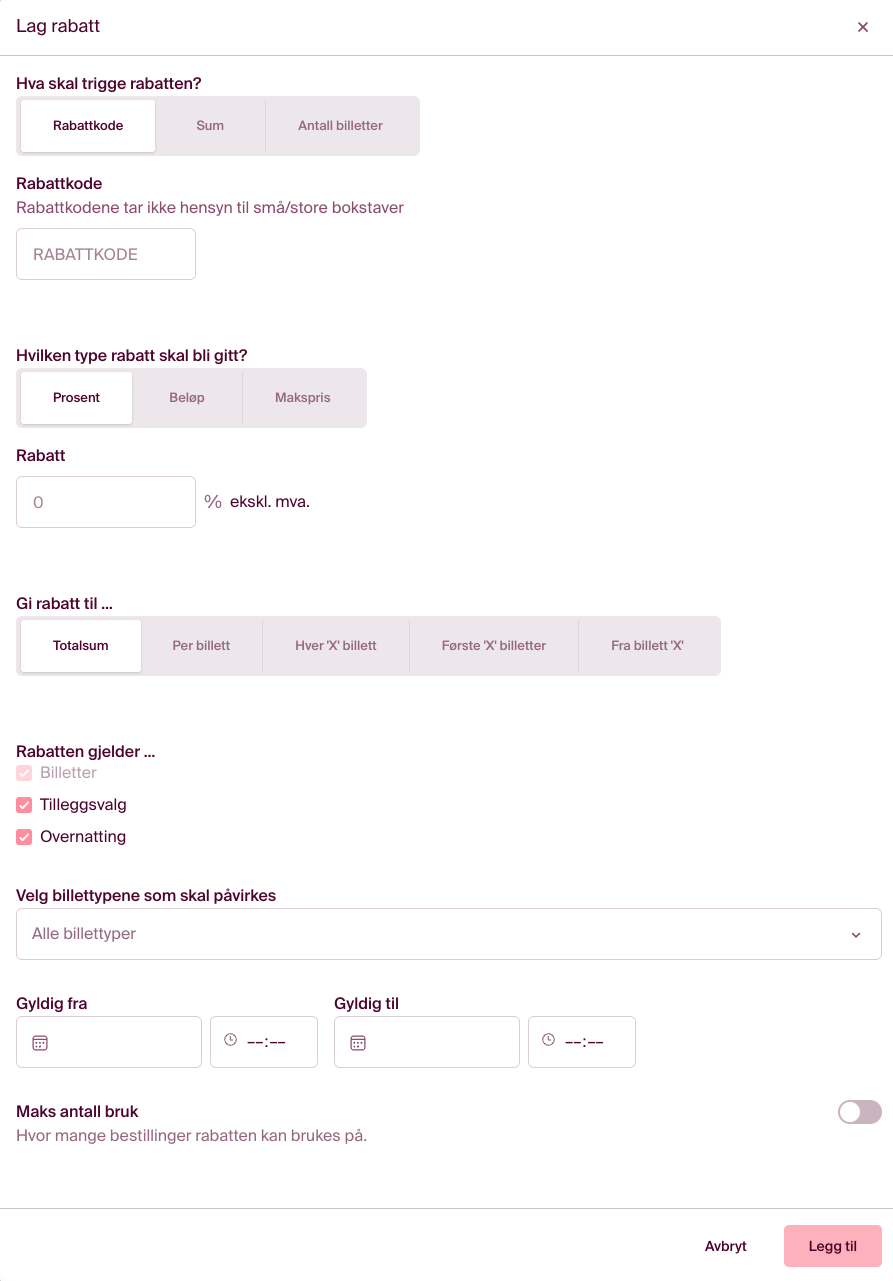Open the Gyldig til calendar icon

pyautogui.click(x=358, y=1042)
